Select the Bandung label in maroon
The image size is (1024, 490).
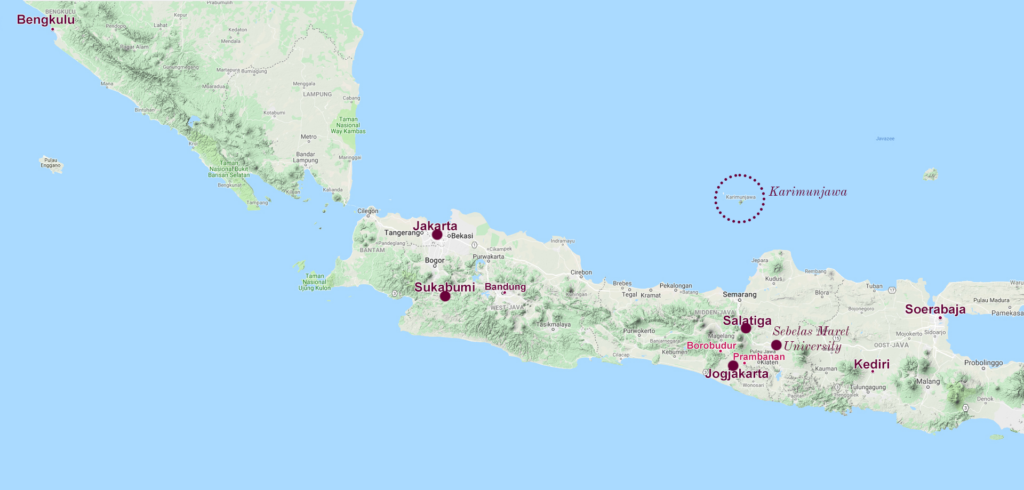click(x=505, y=286)
